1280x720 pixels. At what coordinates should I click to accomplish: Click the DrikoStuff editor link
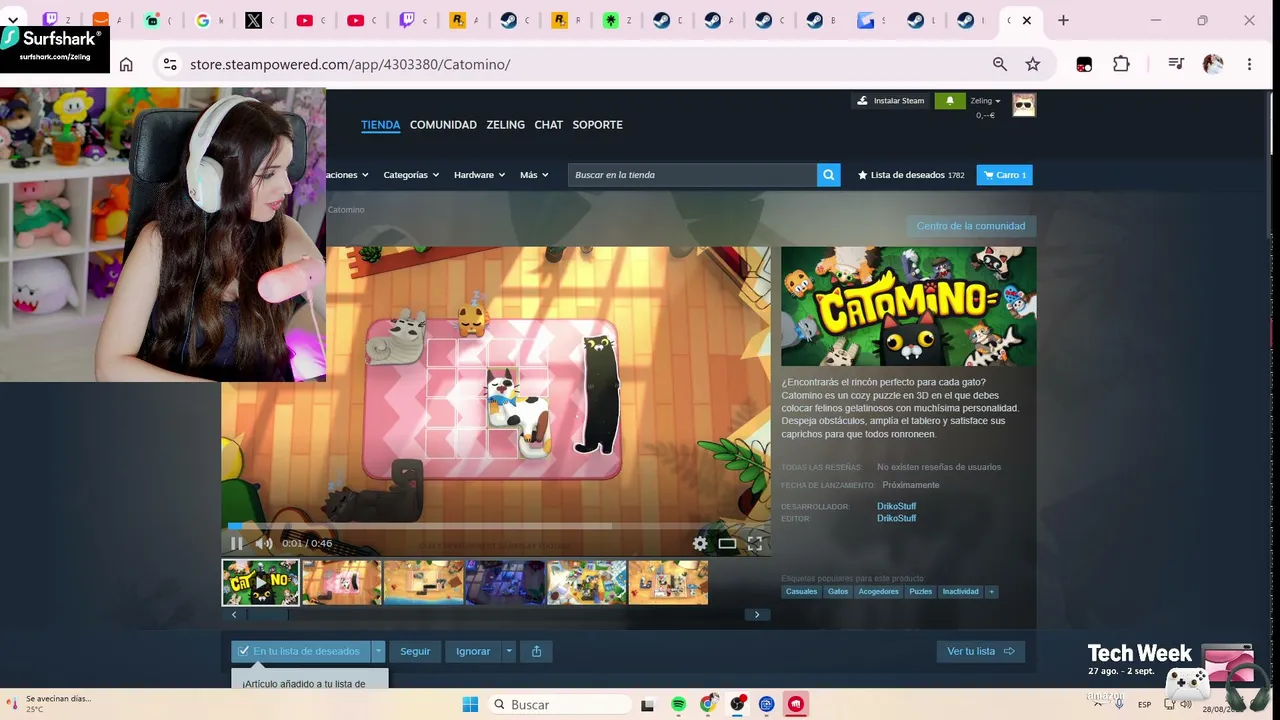896,518
